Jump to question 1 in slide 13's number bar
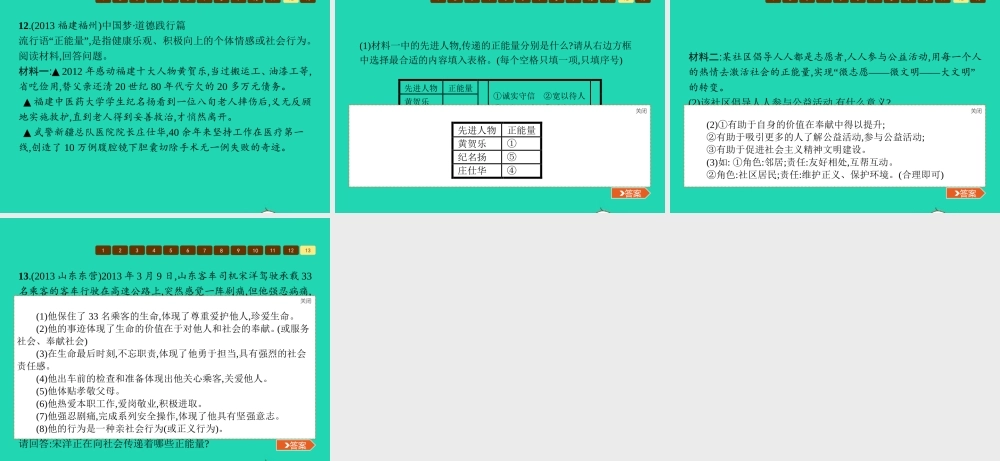This screenshot has width=1000, height=461. click(103, 251)
